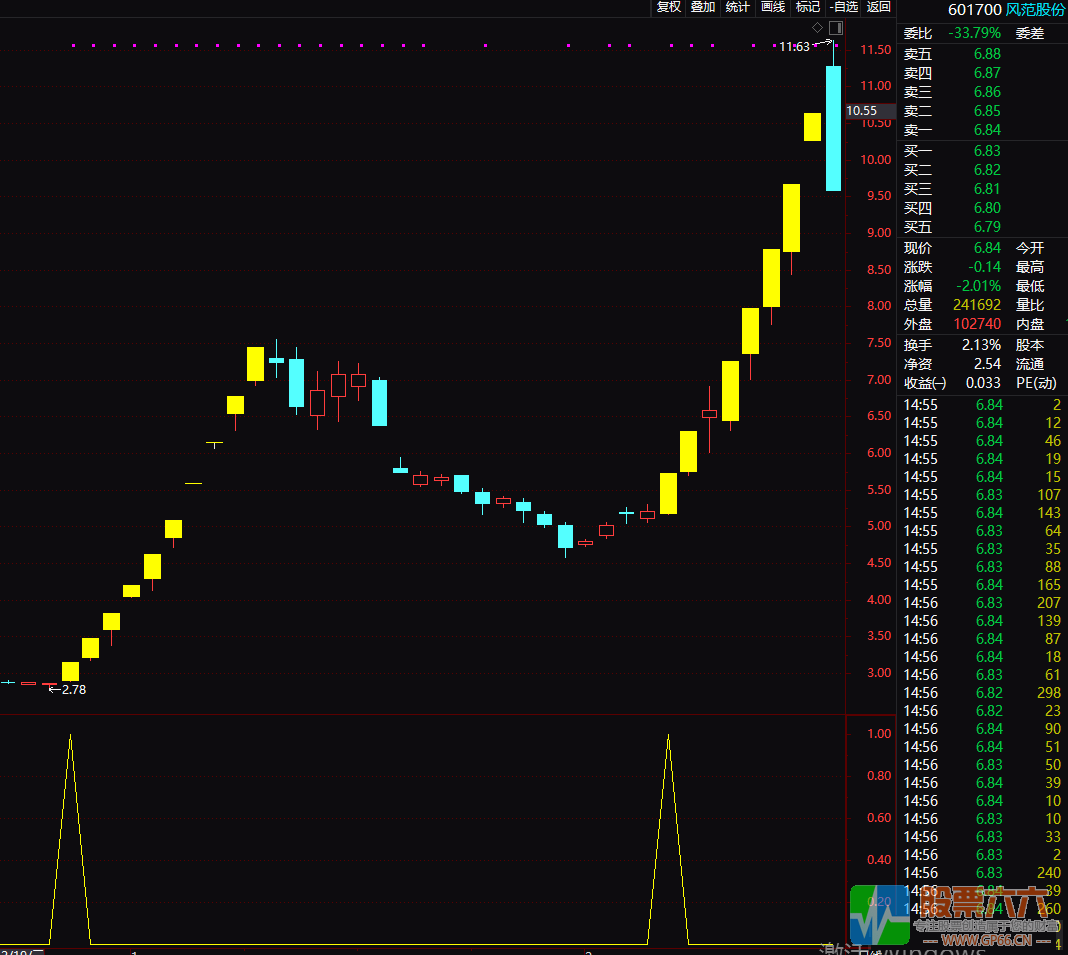This screenshot has height=955, width=1068.
Task: Open the 叠加 overlay option
Action: (703, 7)
